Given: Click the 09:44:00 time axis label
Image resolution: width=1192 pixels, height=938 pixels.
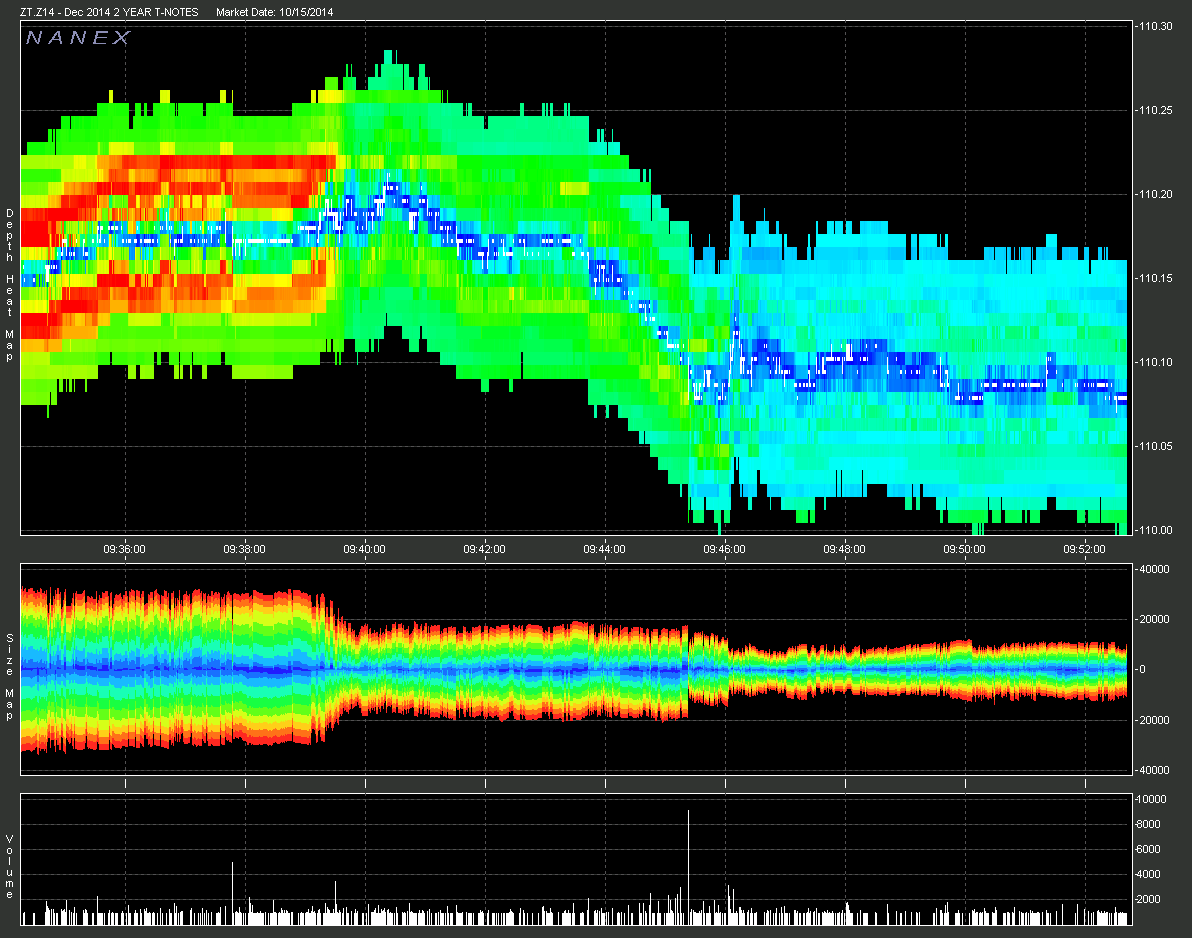Looking at the screenshot, I should point(605,549).
